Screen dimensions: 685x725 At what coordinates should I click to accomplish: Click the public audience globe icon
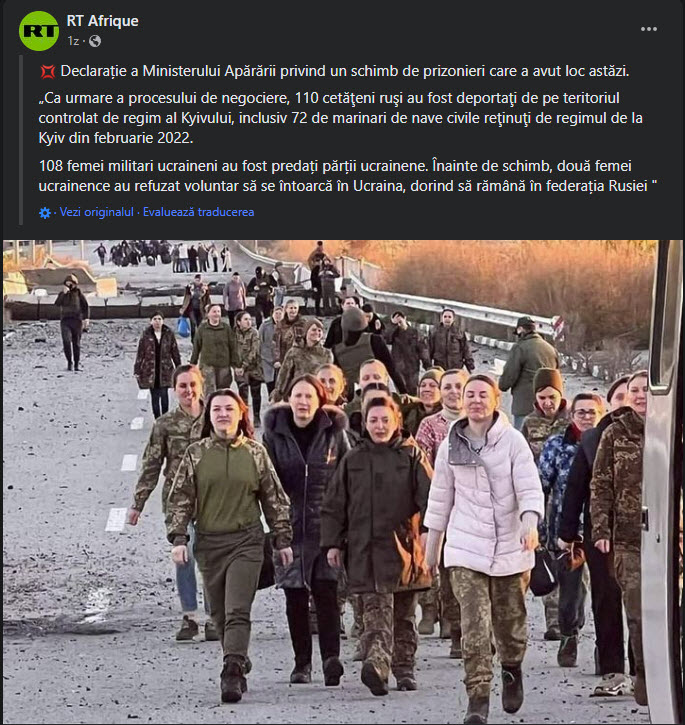95,41
